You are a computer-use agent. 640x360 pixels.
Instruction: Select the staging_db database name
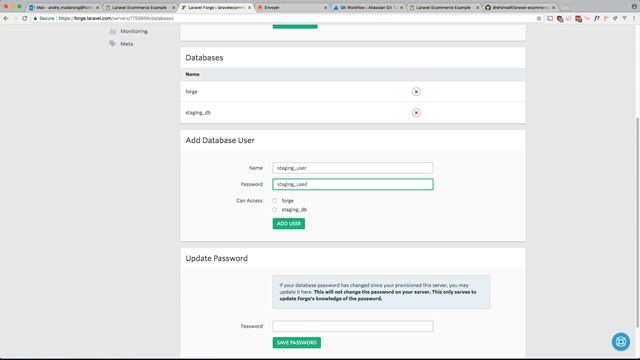point(198,113)
